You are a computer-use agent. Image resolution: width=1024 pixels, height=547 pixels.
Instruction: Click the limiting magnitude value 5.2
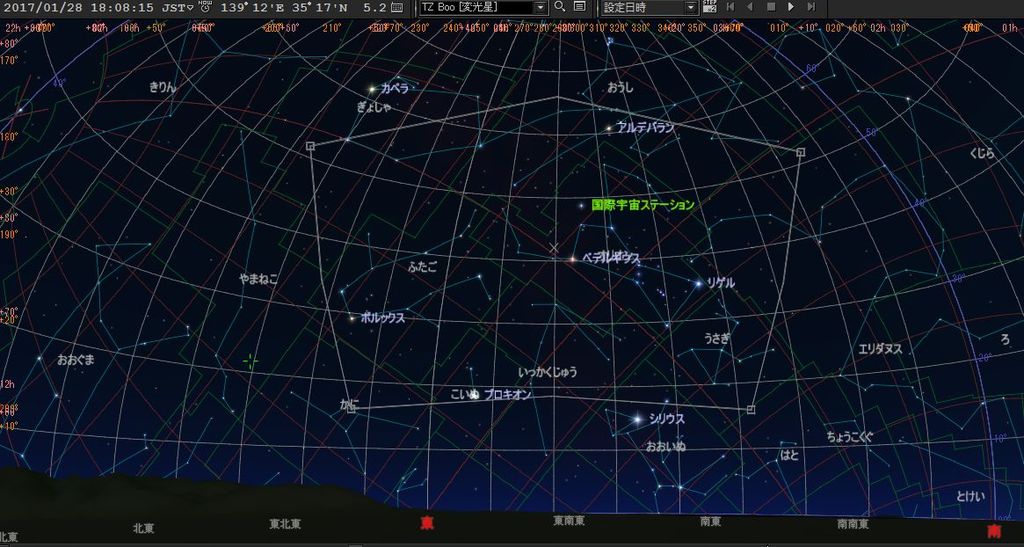tap(374, 8)
